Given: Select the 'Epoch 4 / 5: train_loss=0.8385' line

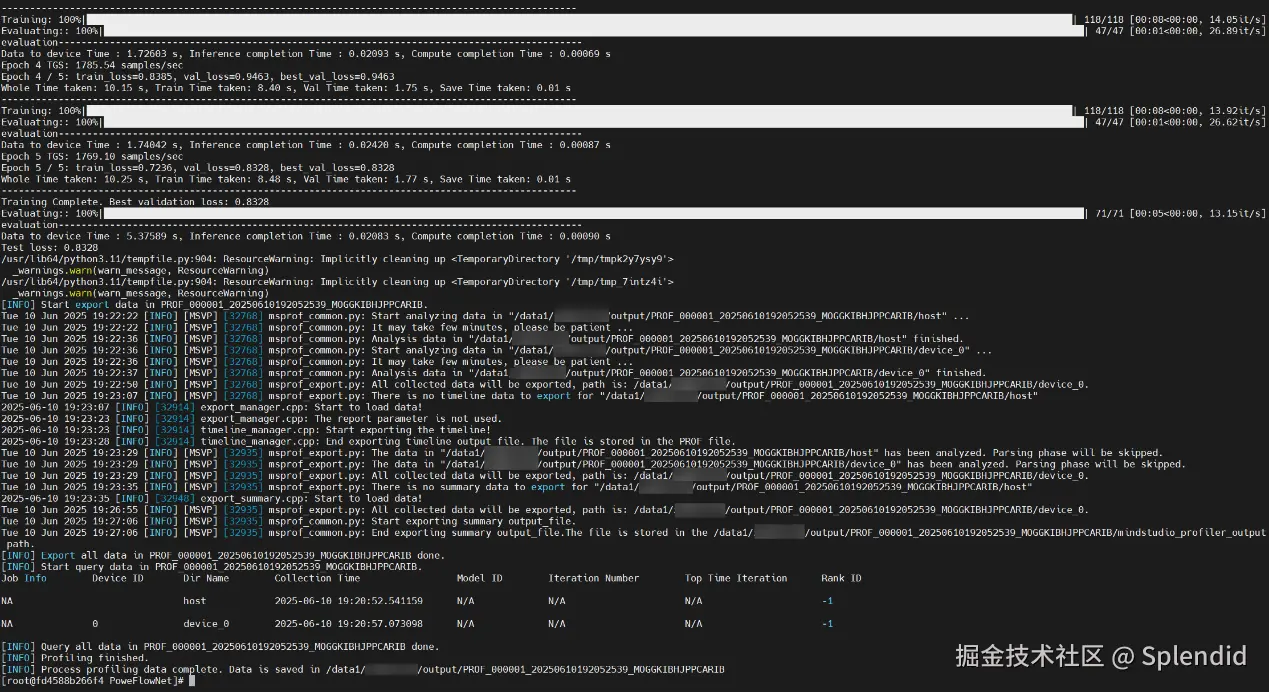Looking at the screenshot, I should [198, 76].
